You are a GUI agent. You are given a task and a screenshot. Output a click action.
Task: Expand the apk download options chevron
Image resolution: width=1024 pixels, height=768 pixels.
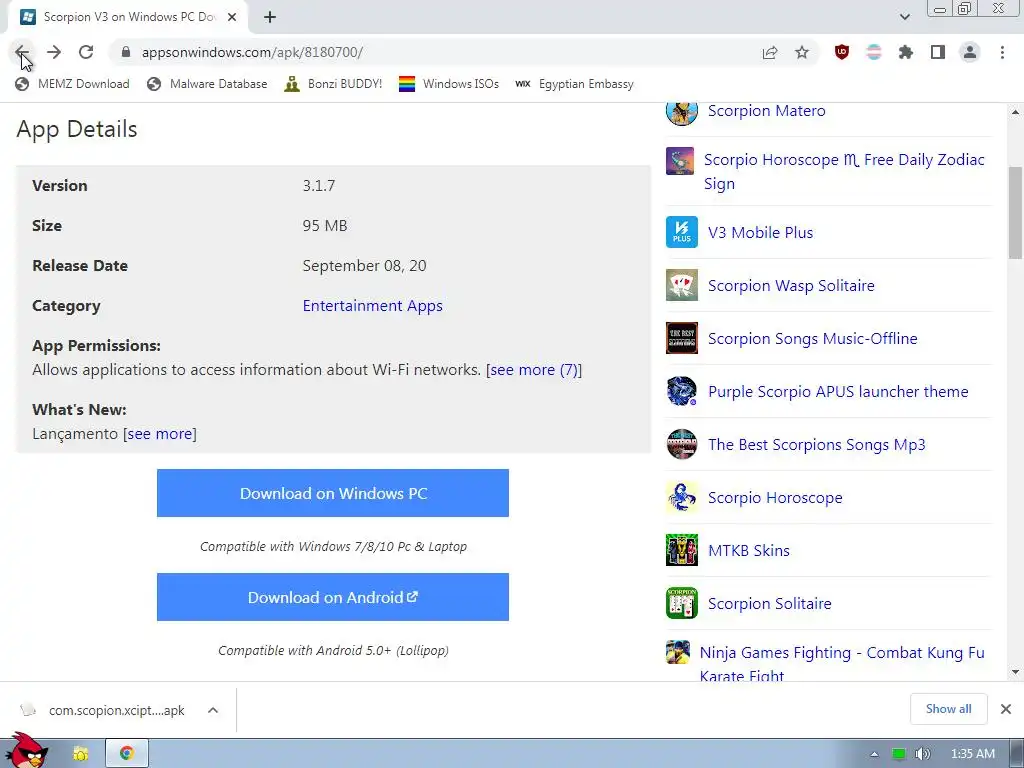click(213, 711)
